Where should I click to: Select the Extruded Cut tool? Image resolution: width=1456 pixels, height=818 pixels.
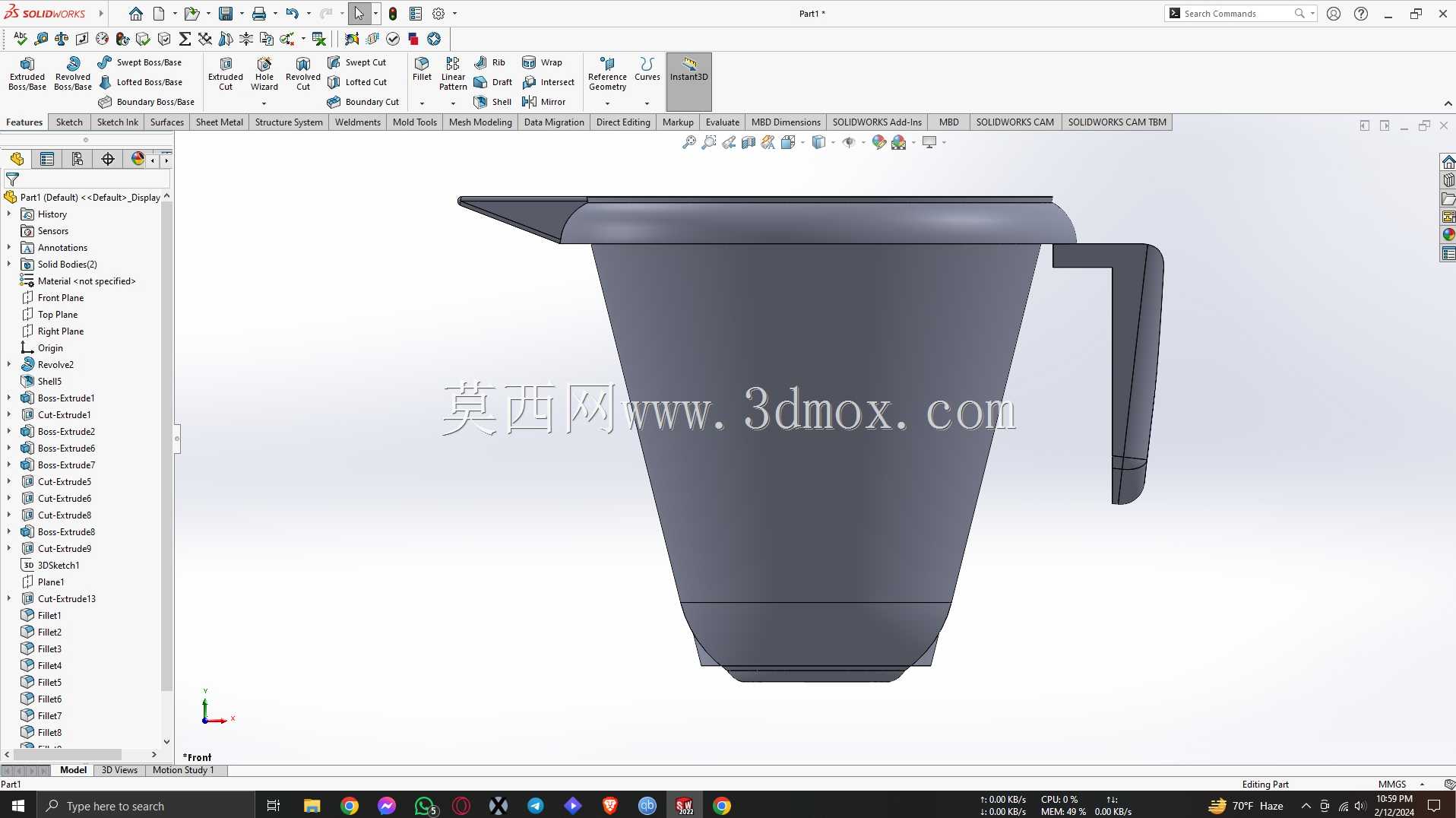[x=226, y=74]
